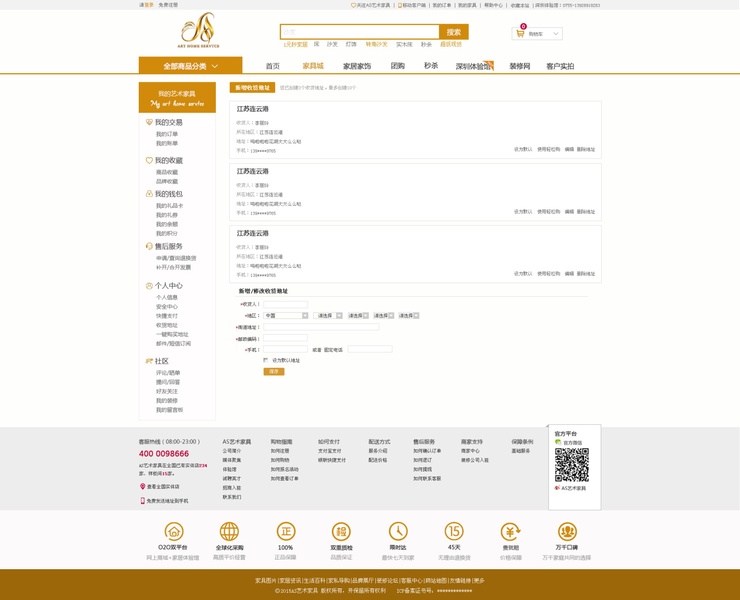The height and width of the screenshot is (600, 740).
Task: Go to the 首页 nav tab
Action: coord(273,66)
